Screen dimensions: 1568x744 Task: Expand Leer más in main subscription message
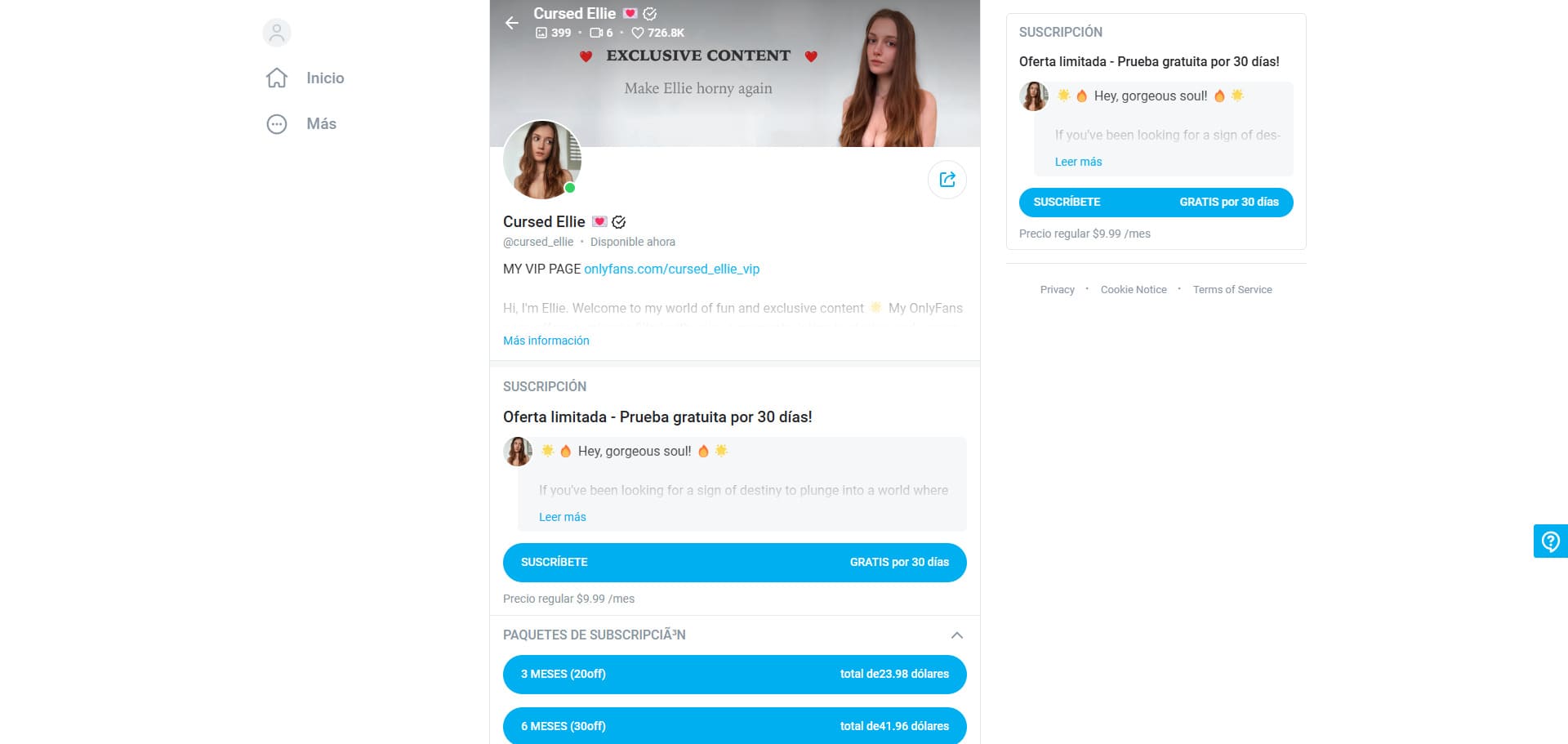click(562, 517)
